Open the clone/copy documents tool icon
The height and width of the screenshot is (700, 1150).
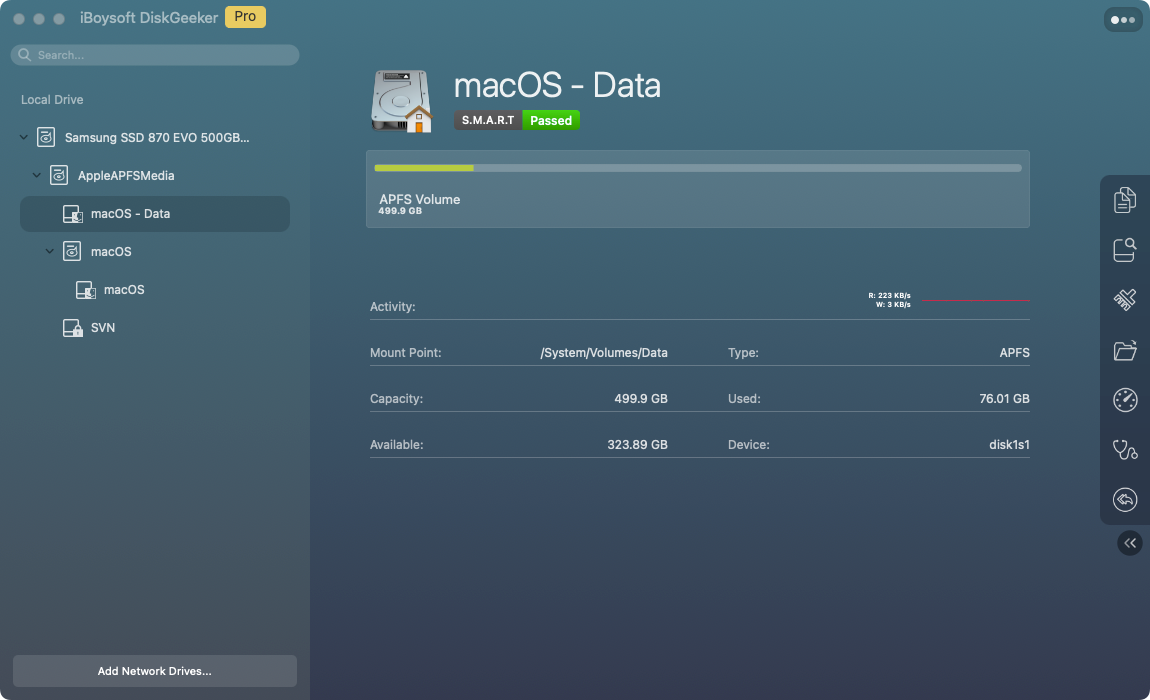coord(1124,200)
